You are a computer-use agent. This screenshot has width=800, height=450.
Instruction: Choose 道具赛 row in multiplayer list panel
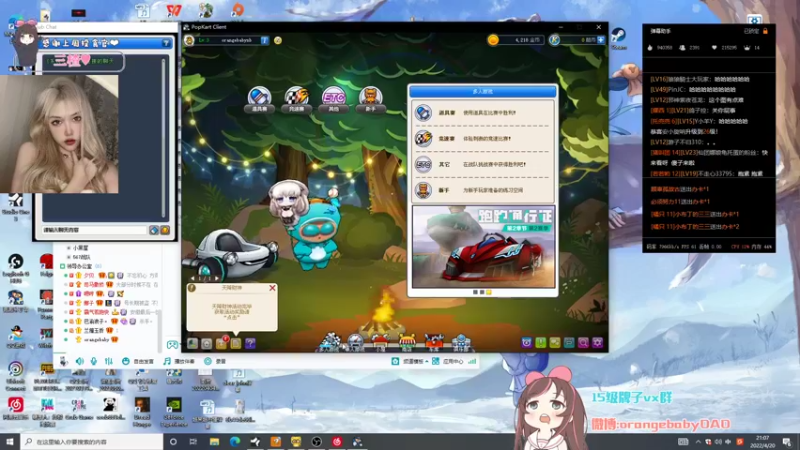[x=483, y=113]
